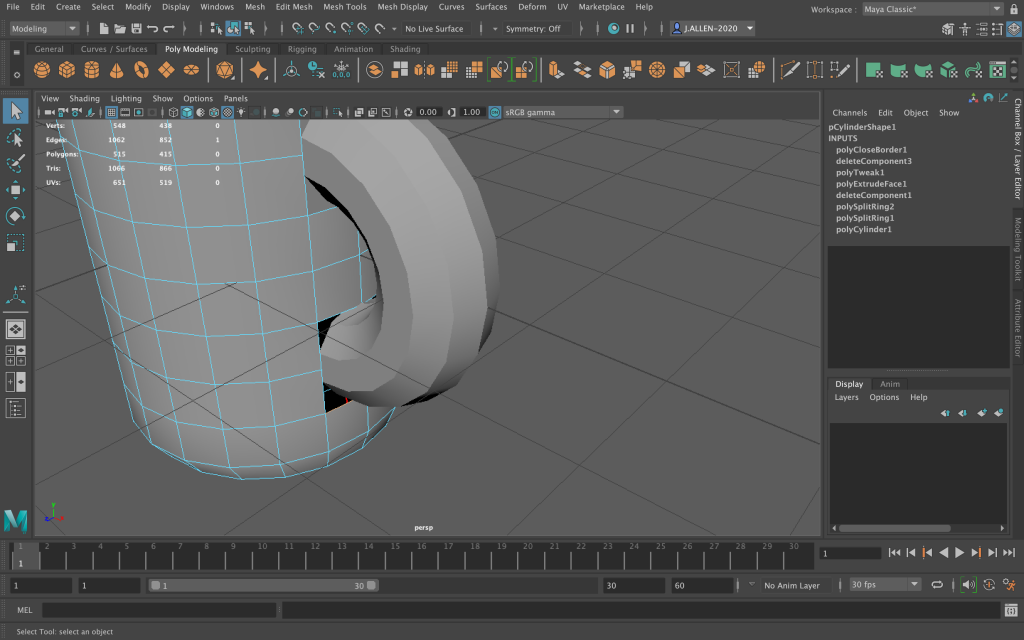The image size is (1024, 640).
Task: Click the Undo arrow icon
Action: [x=153, y=29]
